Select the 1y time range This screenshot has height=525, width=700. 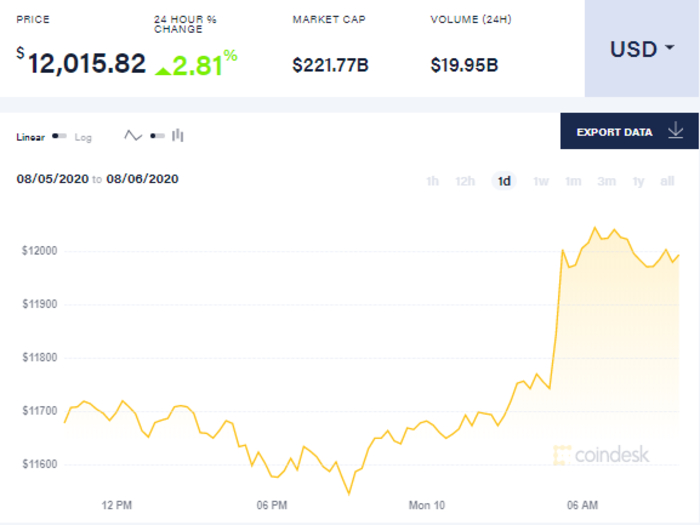click(x=638, y=181)
